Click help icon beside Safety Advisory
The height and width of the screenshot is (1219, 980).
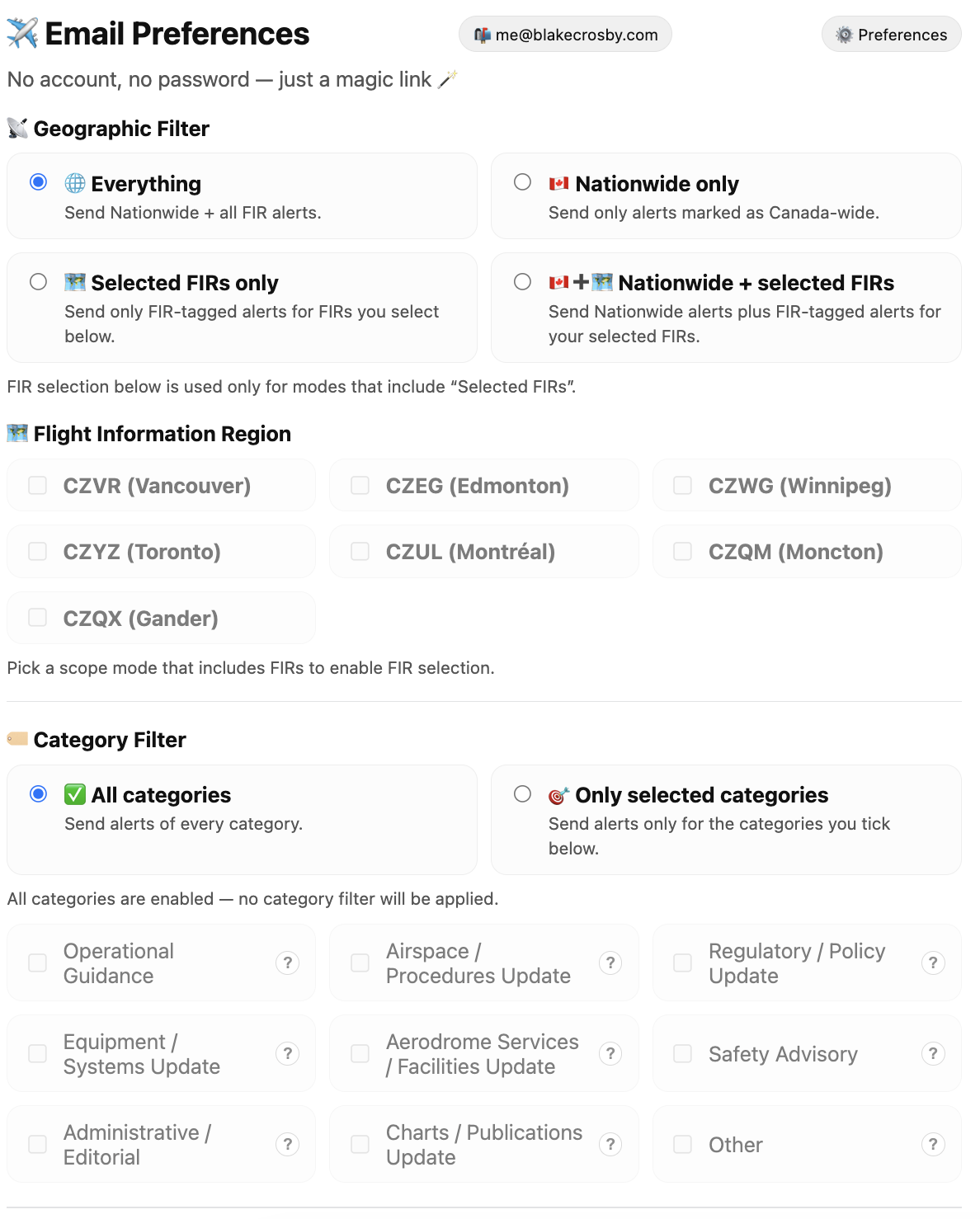click(x=933, y=1053)
